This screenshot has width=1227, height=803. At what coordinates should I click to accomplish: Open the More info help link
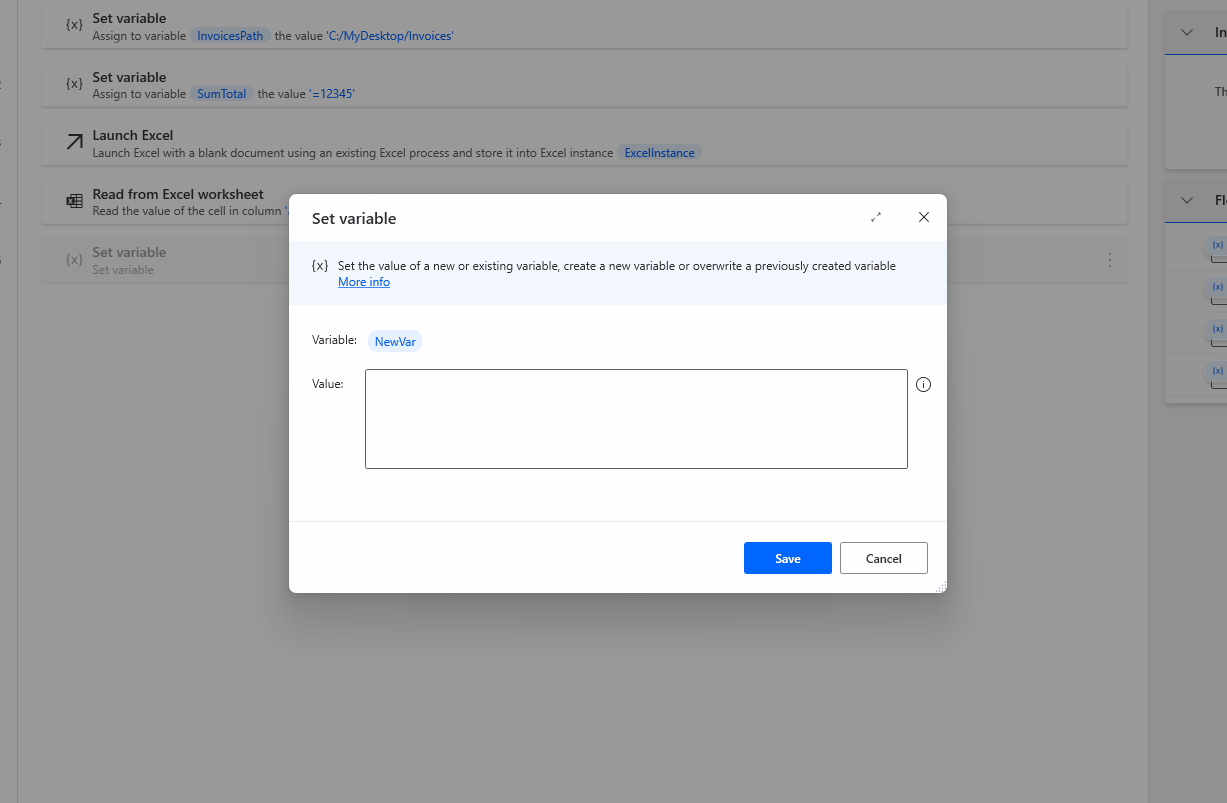363,282
